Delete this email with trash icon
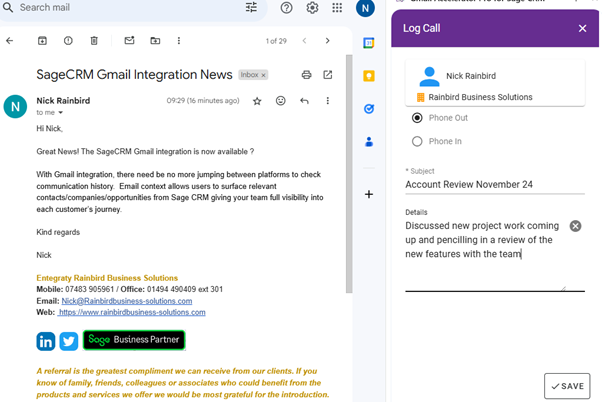Screen dimensions: 602x402 [94, 40]
